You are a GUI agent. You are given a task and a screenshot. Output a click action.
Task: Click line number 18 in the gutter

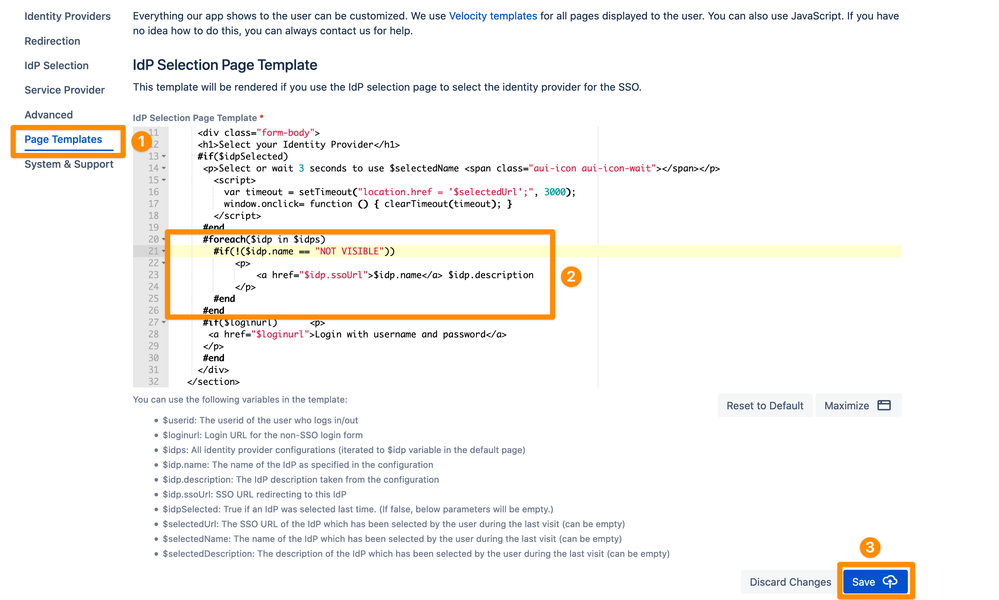[x=154, y=216]
